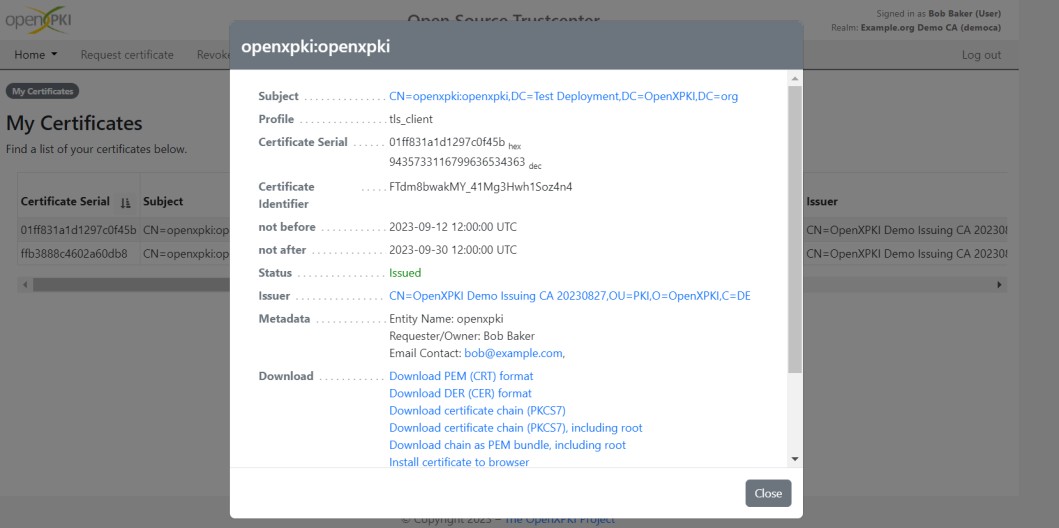Open the Home dropdown menu
Screen dimensions: 1059x528
pyautogui.click(x=36, y=55)
